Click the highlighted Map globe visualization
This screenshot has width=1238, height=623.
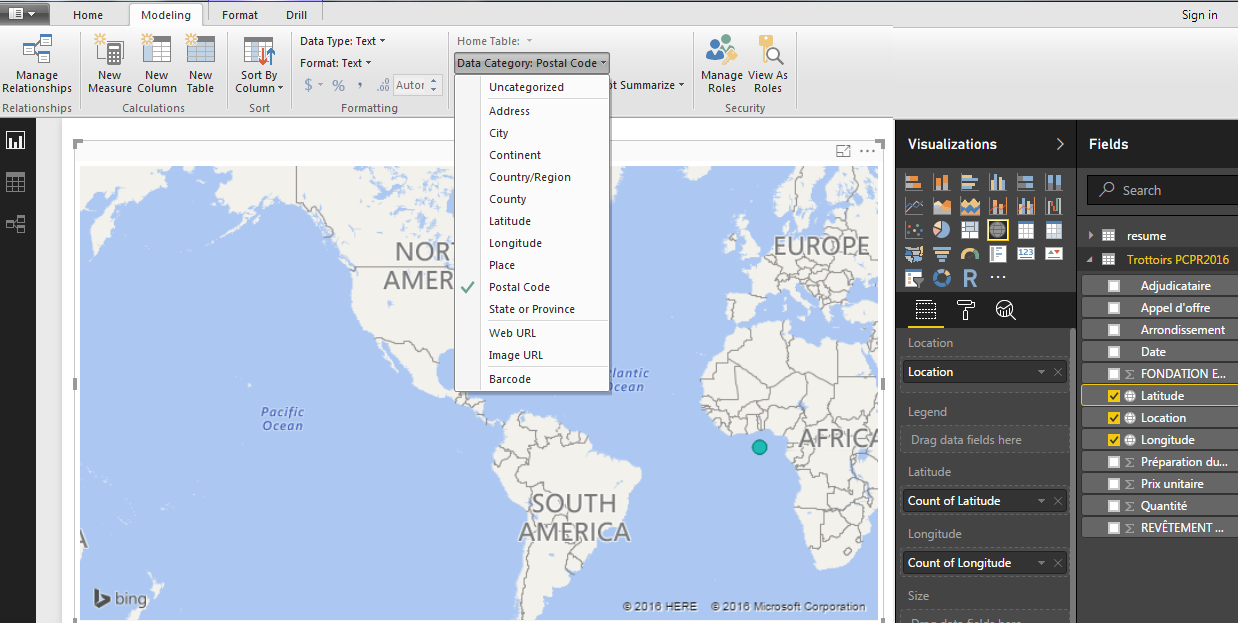click(x=998, y=230)
